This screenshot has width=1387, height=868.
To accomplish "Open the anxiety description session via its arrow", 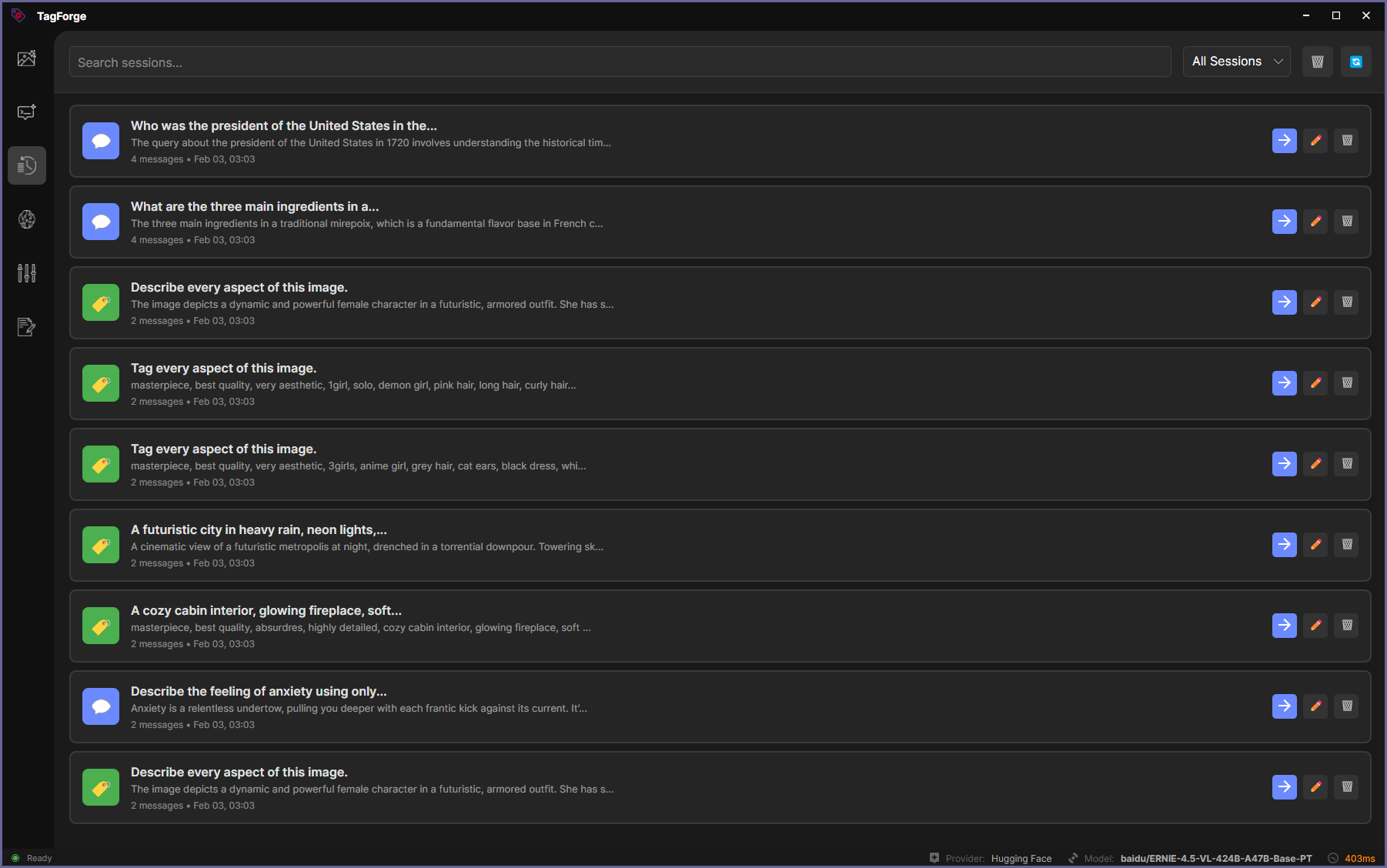I will click(x=1284, y=706).
